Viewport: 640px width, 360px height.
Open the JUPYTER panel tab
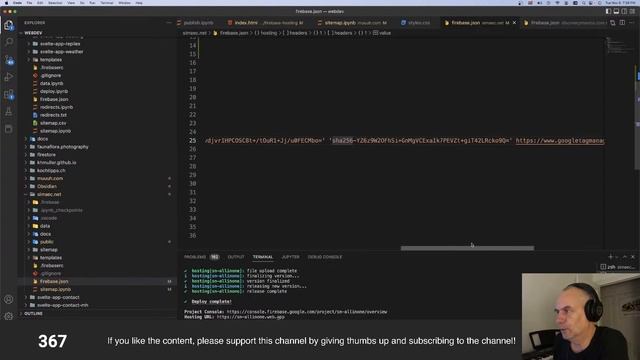pyautogui.click(x=290, y=257)
